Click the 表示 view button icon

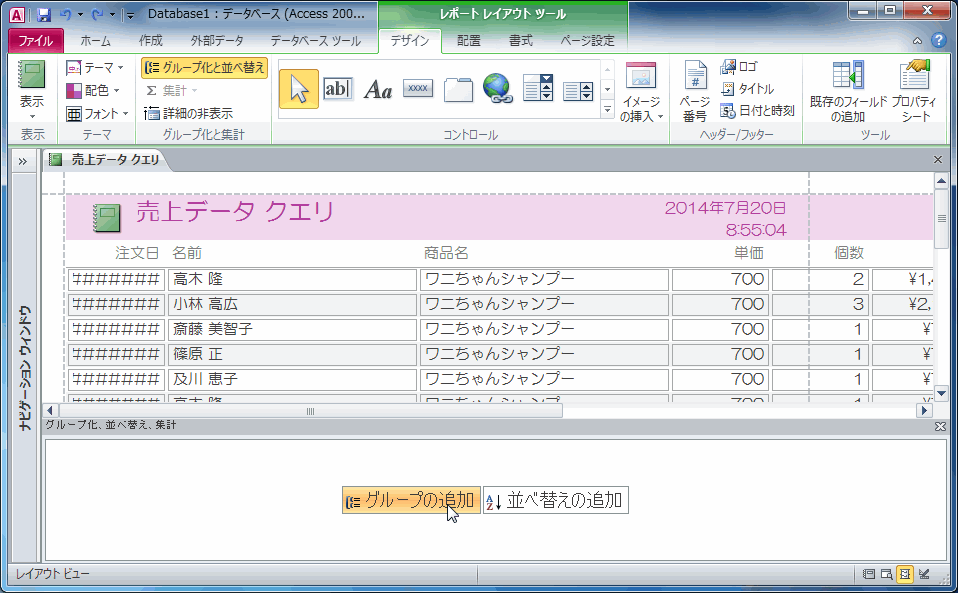click(32, 75)
